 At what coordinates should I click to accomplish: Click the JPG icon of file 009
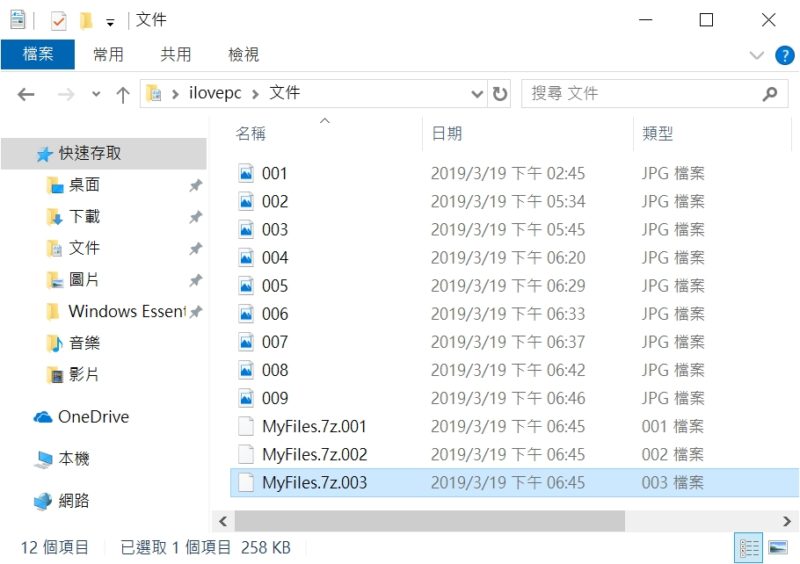pyautogui.click(x=246, y=398)
